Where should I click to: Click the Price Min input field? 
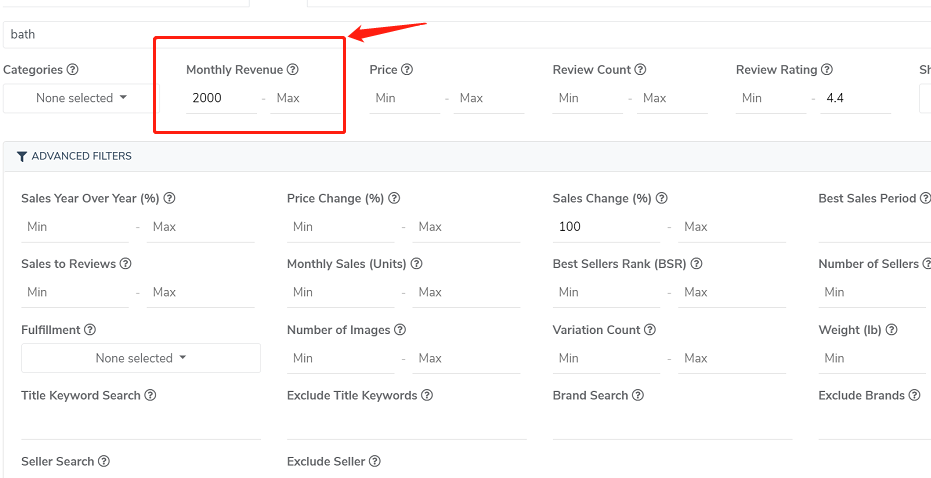click(405, 98)
